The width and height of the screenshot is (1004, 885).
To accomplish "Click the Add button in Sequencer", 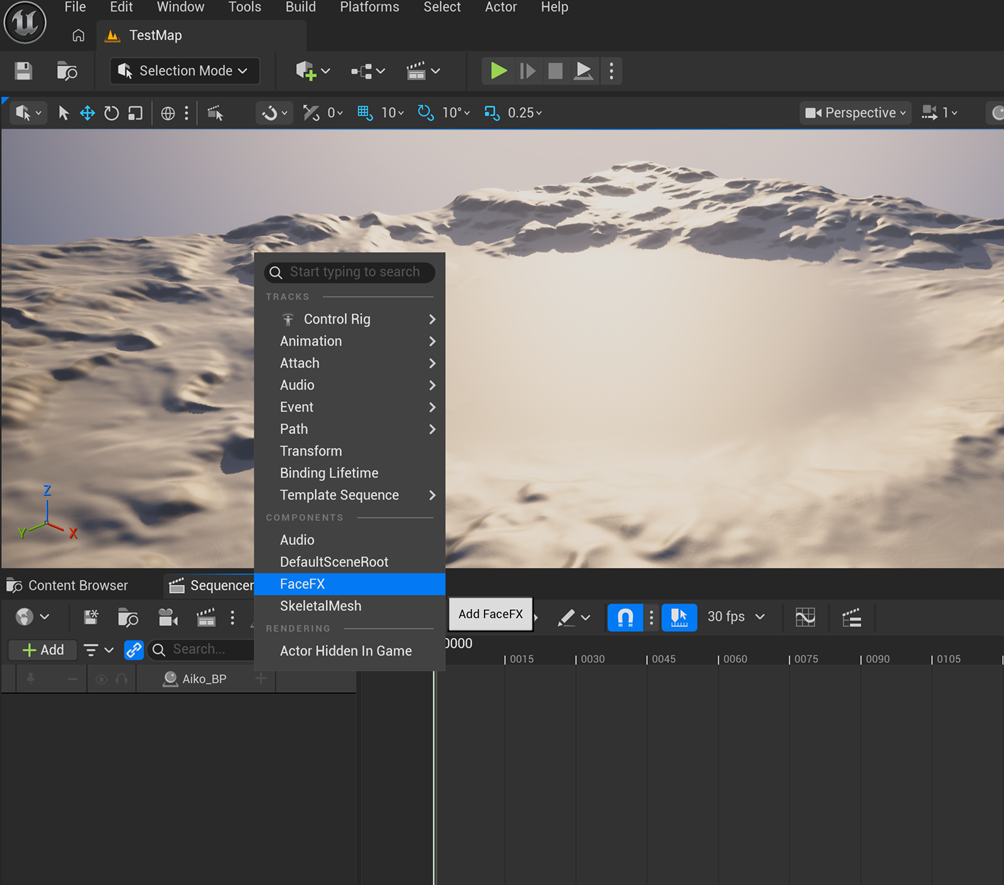I will click(x=43, y=650).
